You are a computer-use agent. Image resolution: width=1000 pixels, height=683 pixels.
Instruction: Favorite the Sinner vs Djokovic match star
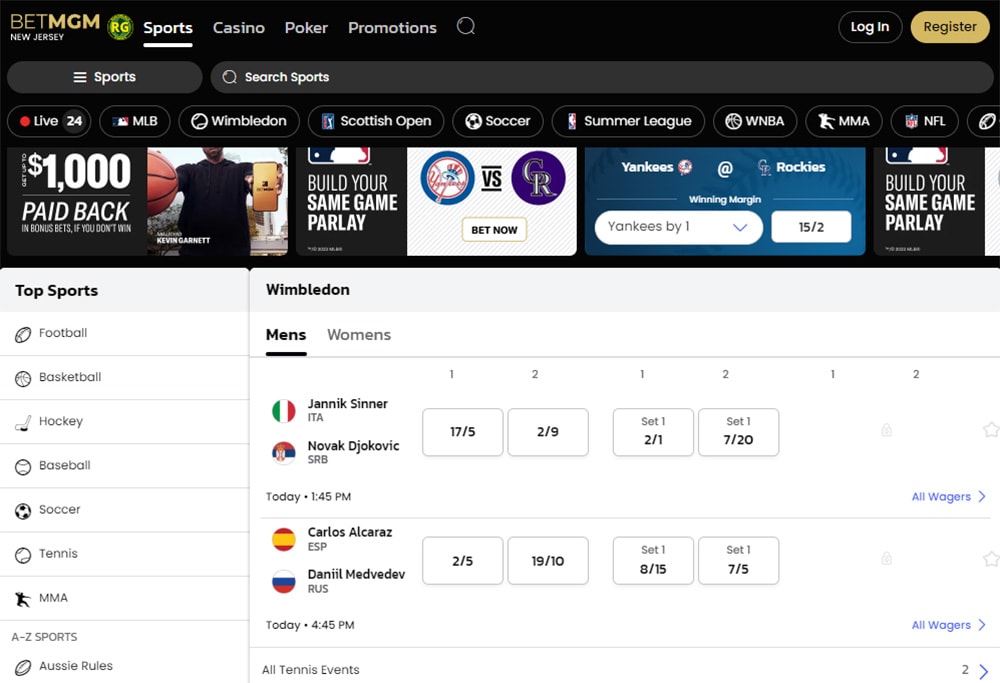click(991, 430)
